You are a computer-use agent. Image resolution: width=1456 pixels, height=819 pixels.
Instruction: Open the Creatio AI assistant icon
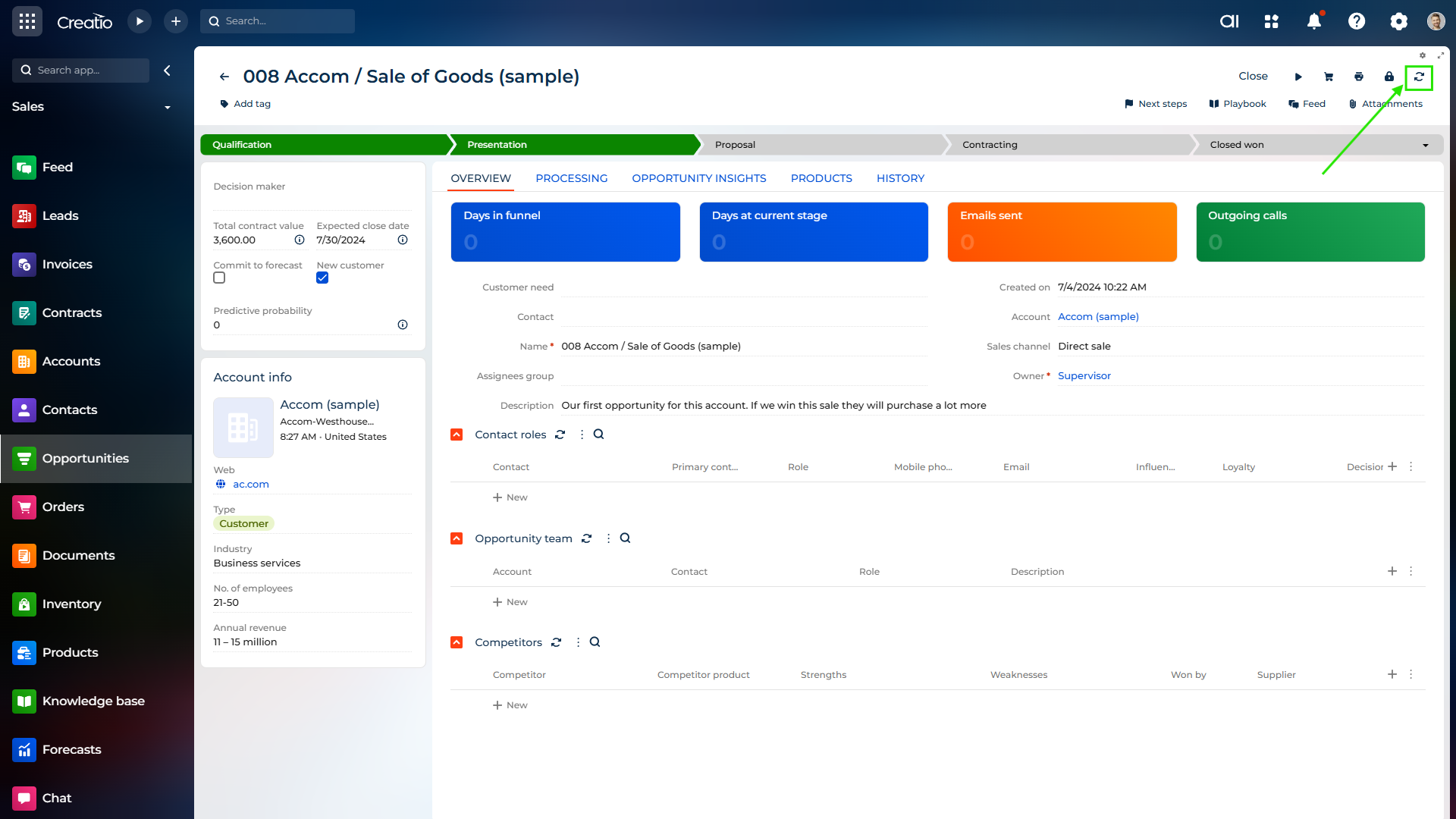(x=1229, y=21)
